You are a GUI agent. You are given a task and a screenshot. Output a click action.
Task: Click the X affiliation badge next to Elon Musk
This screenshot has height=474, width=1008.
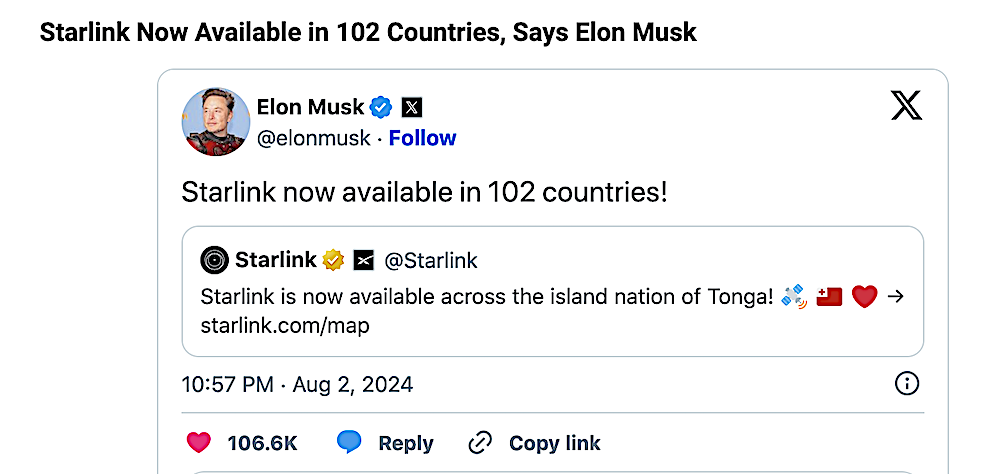point(411,107)
